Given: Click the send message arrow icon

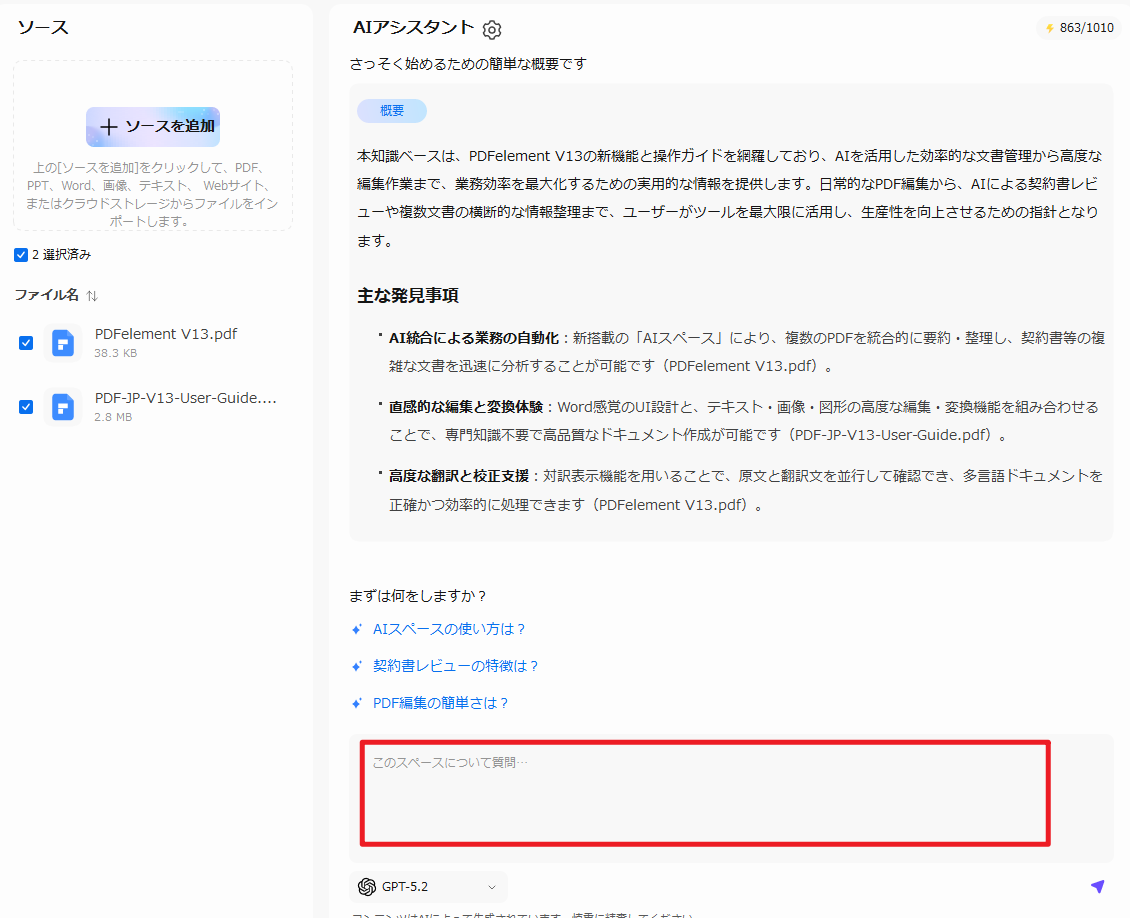Looking at the screenshot, I should [1097, 886].
